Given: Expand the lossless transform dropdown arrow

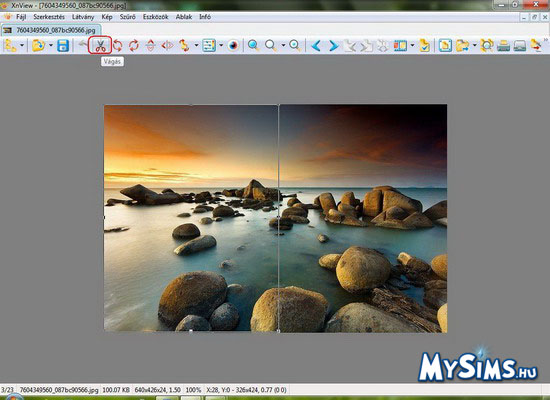Looking at the screenshot, I should click(196, 46).
